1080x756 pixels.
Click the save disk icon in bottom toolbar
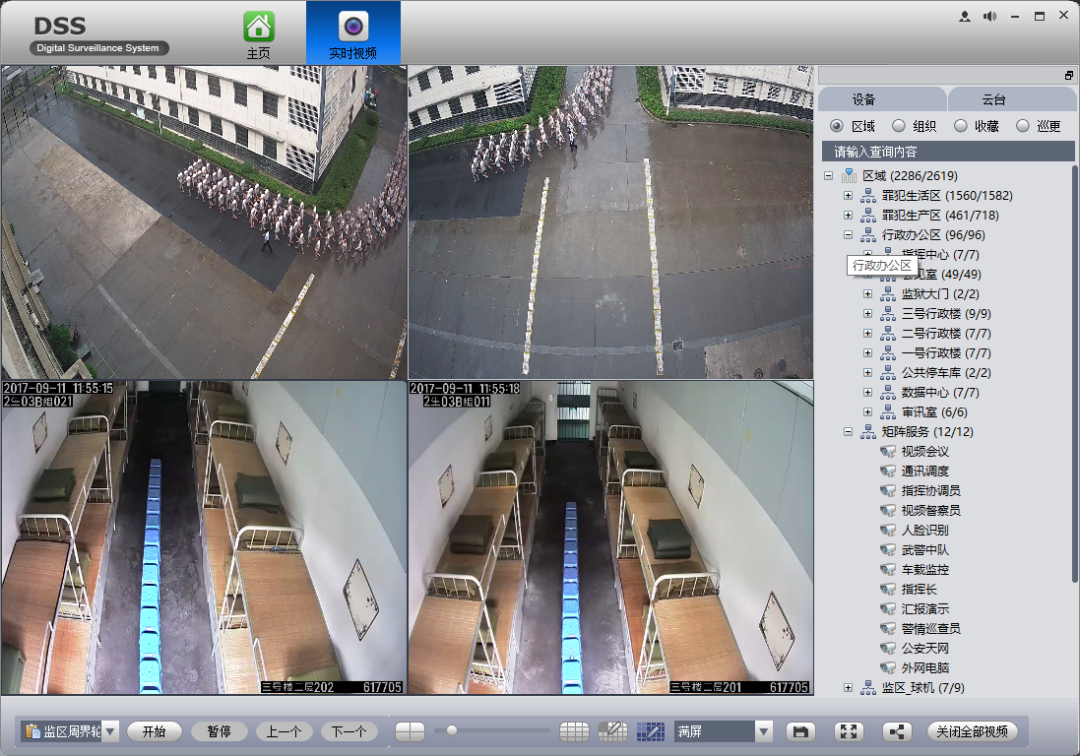coord(800,731)
